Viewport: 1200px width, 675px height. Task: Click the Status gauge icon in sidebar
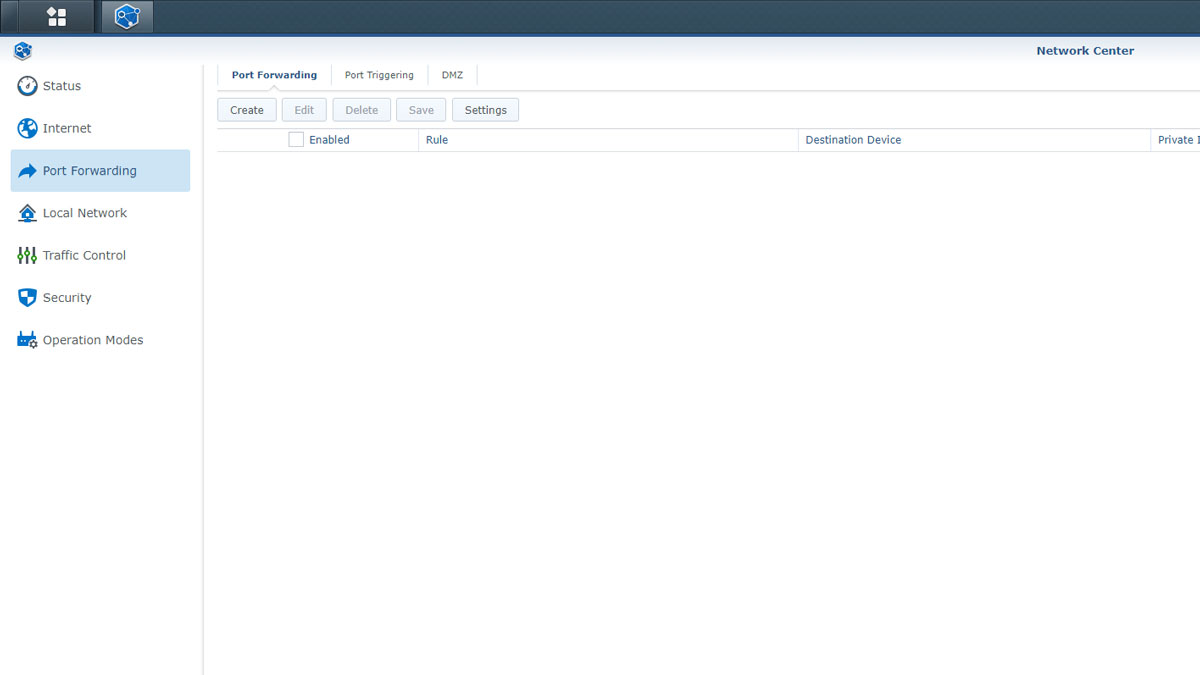(x=27, y=86)
